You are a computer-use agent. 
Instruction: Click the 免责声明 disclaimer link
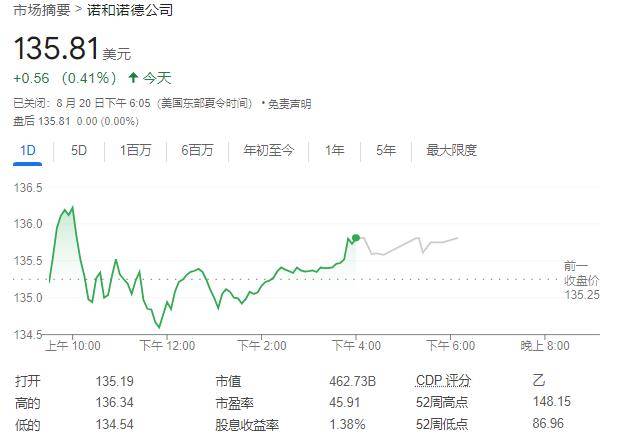289,104
